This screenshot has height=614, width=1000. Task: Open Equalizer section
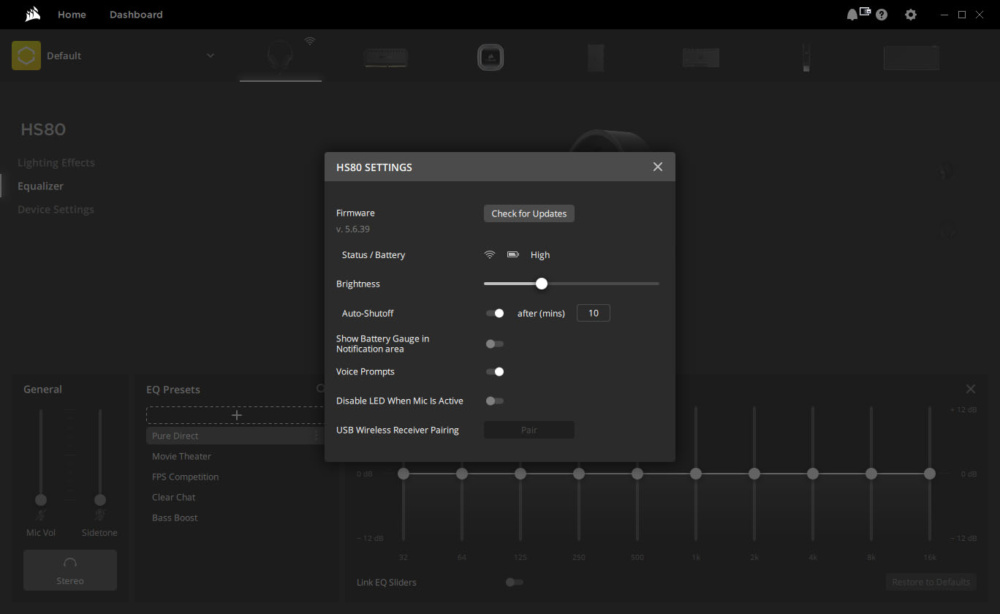pyautogui.click(x=40, y=186)
